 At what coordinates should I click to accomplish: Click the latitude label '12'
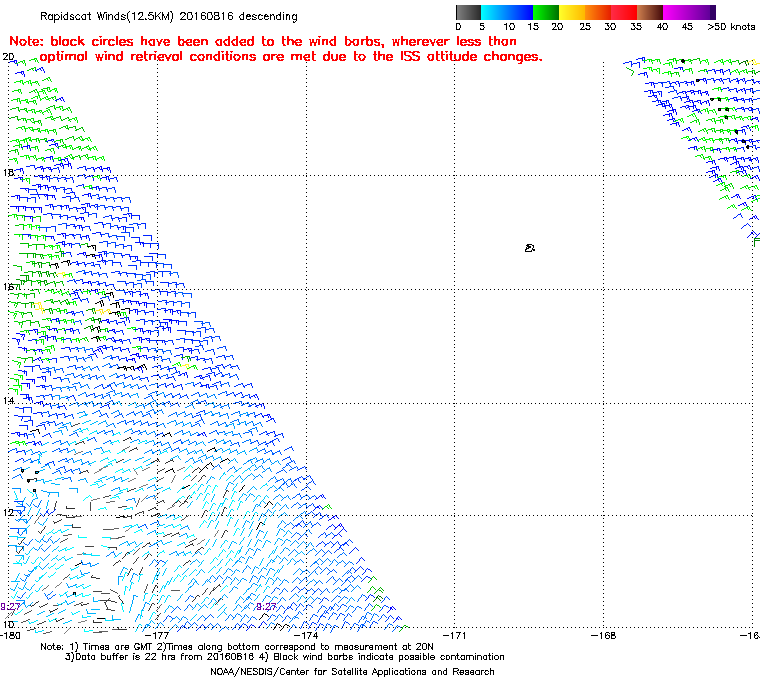(x=8, y=512)
